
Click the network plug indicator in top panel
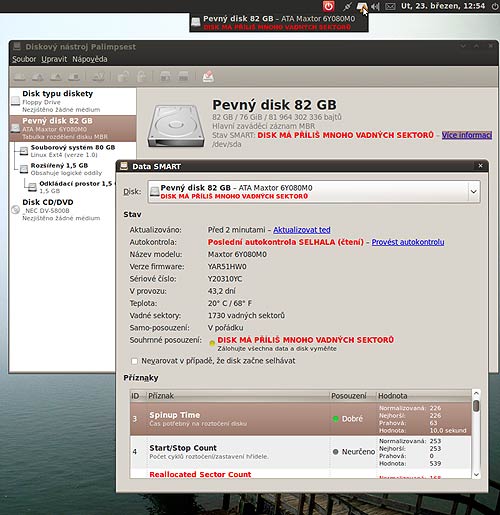pyautogui.click(x=347, y=6)
